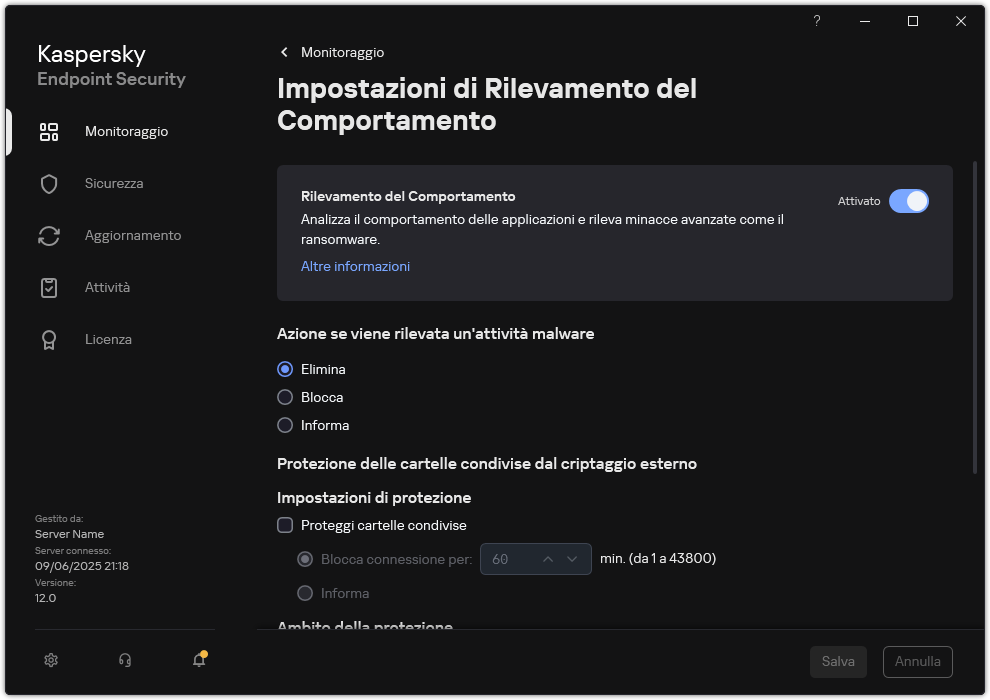
Task: Open the Sicurezza section
Action: [x=112, y=183]
